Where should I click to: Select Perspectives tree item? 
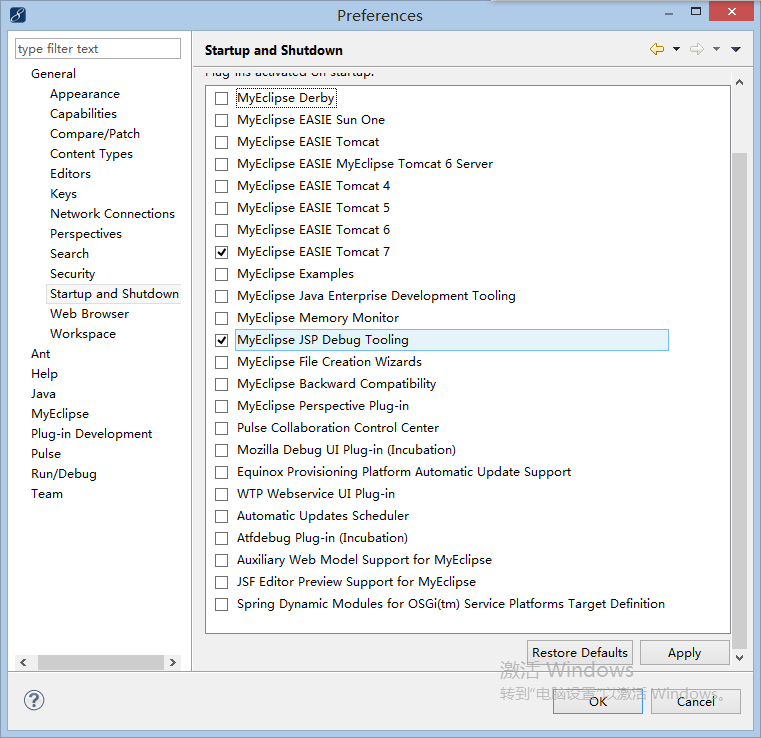coord(86,234)
